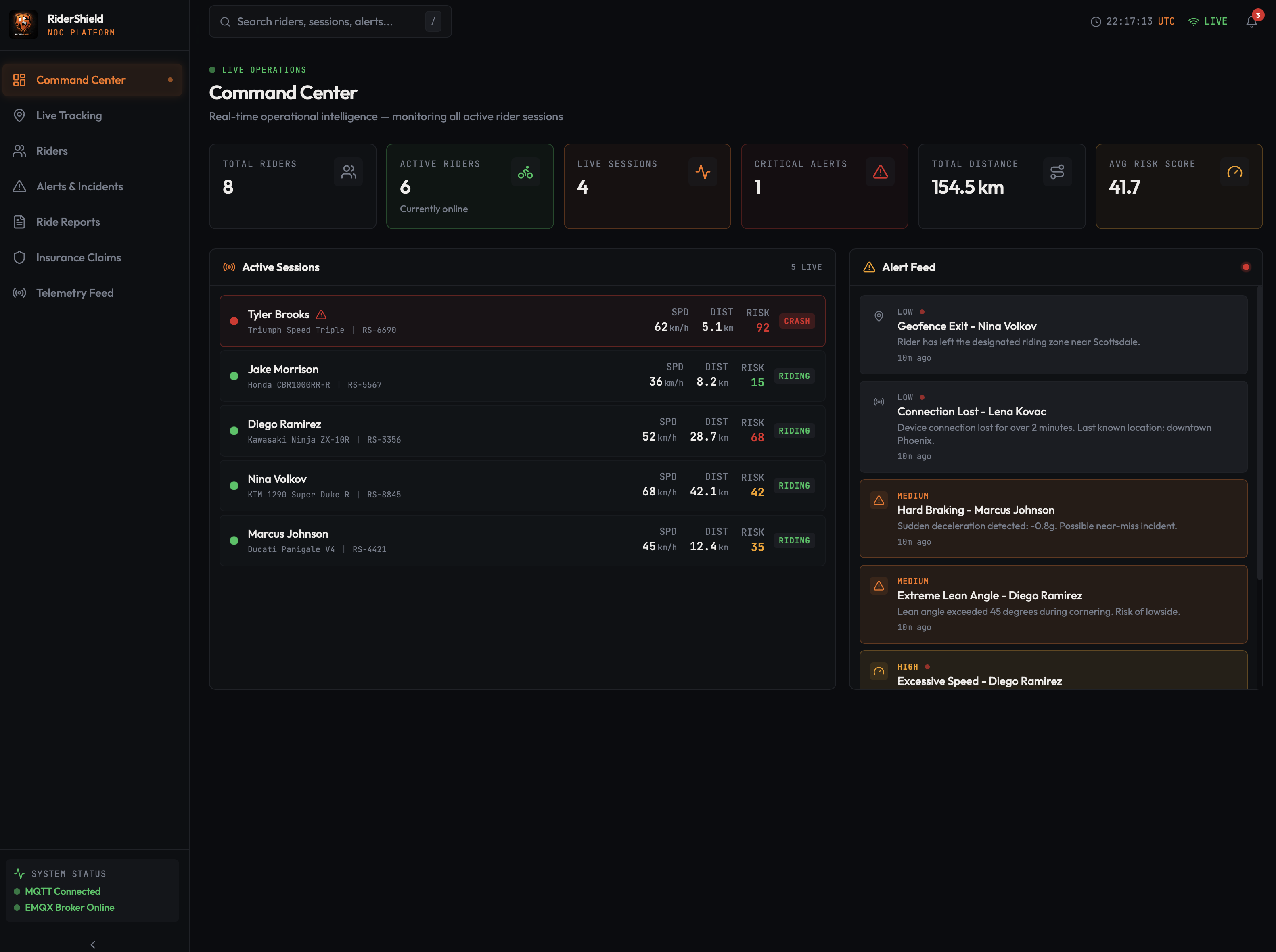
Task: Select the Live Tracking sidebar icon
Action: pyautogui.click(x=20, y=115)
